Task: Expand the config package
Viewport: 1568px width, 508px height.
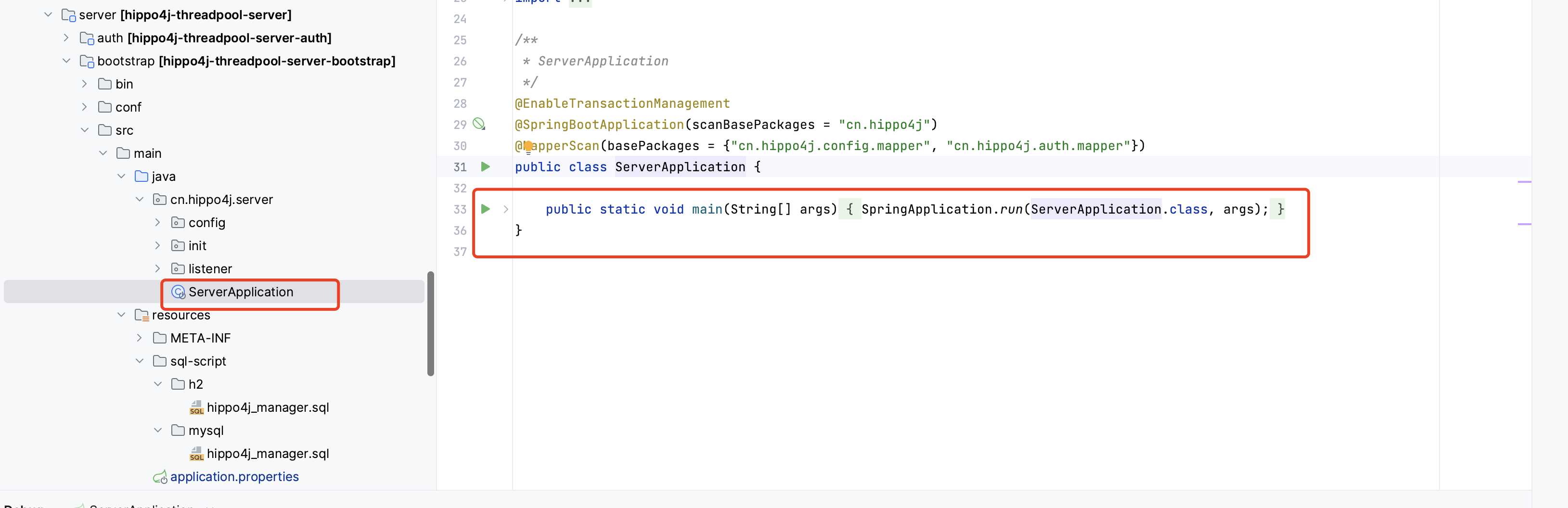Action: click(x=158, y=222)
